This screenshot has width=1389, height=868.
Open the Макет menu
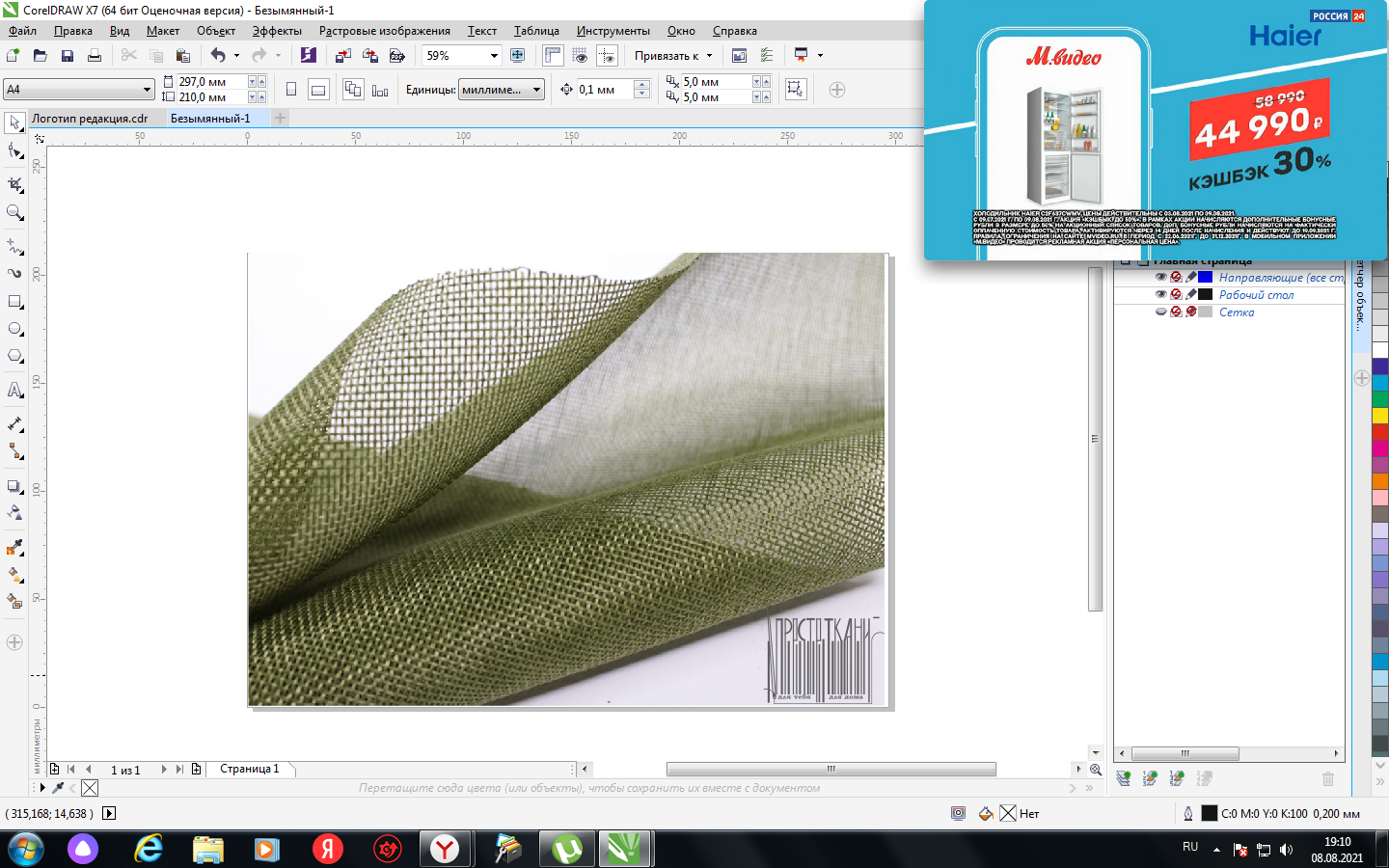point(162,31)
